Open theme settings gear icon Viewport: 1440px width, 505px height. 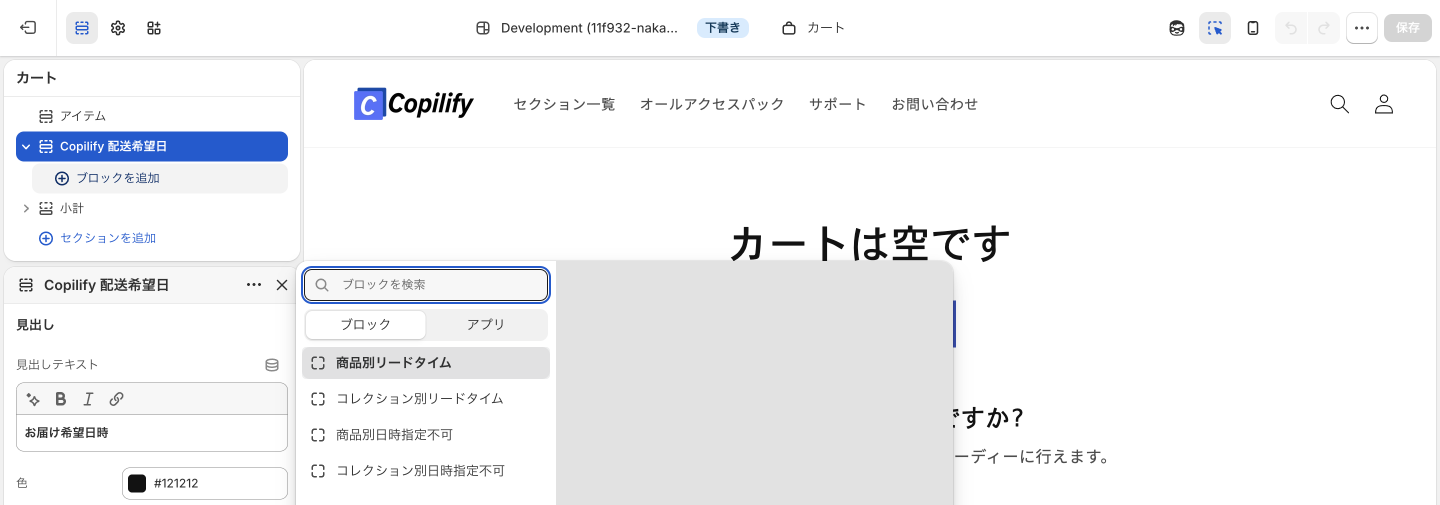(118, 28)
